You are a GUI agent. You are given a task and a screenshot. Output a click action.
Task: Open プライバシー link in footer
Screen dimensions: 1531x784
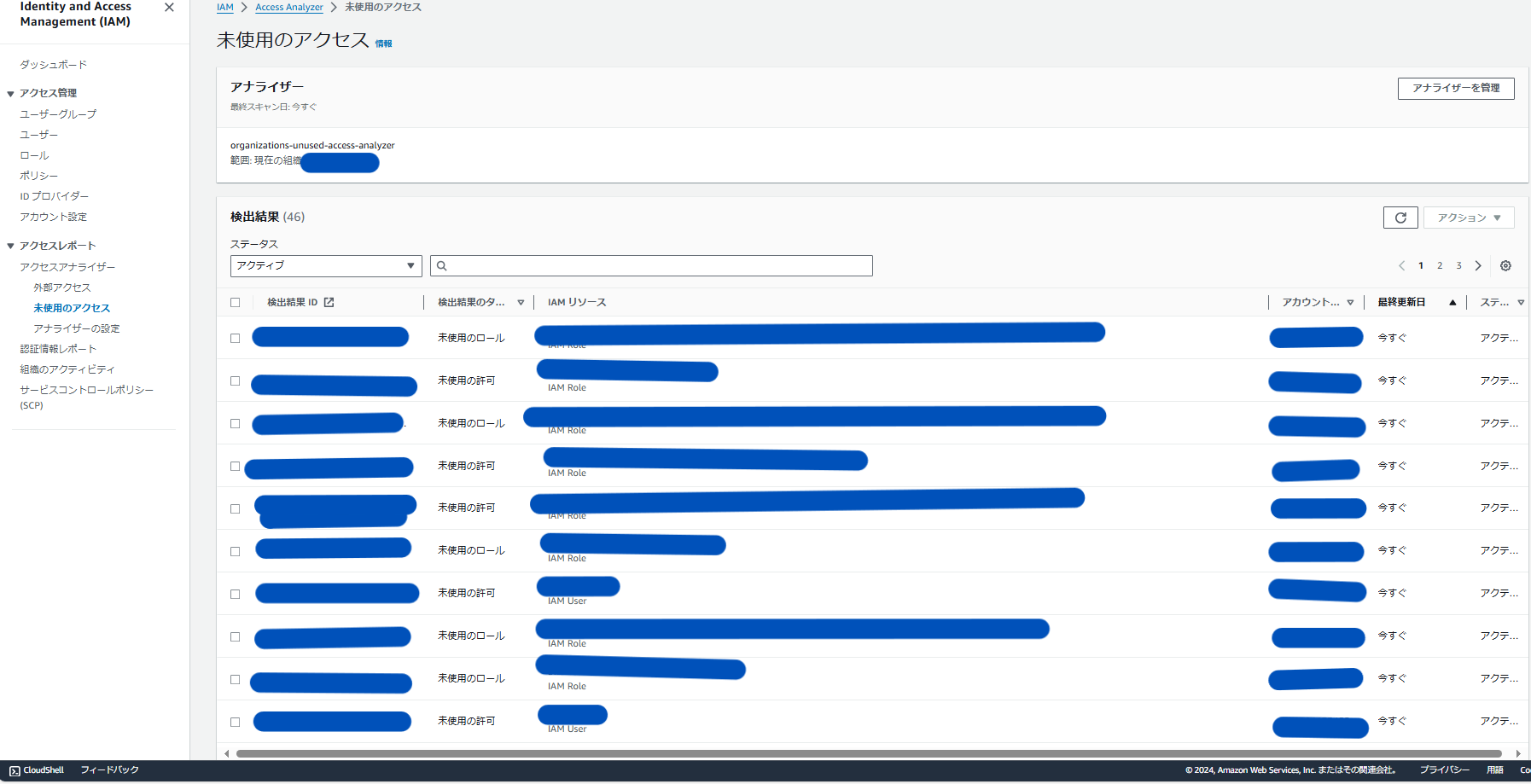coord(1444,769)
